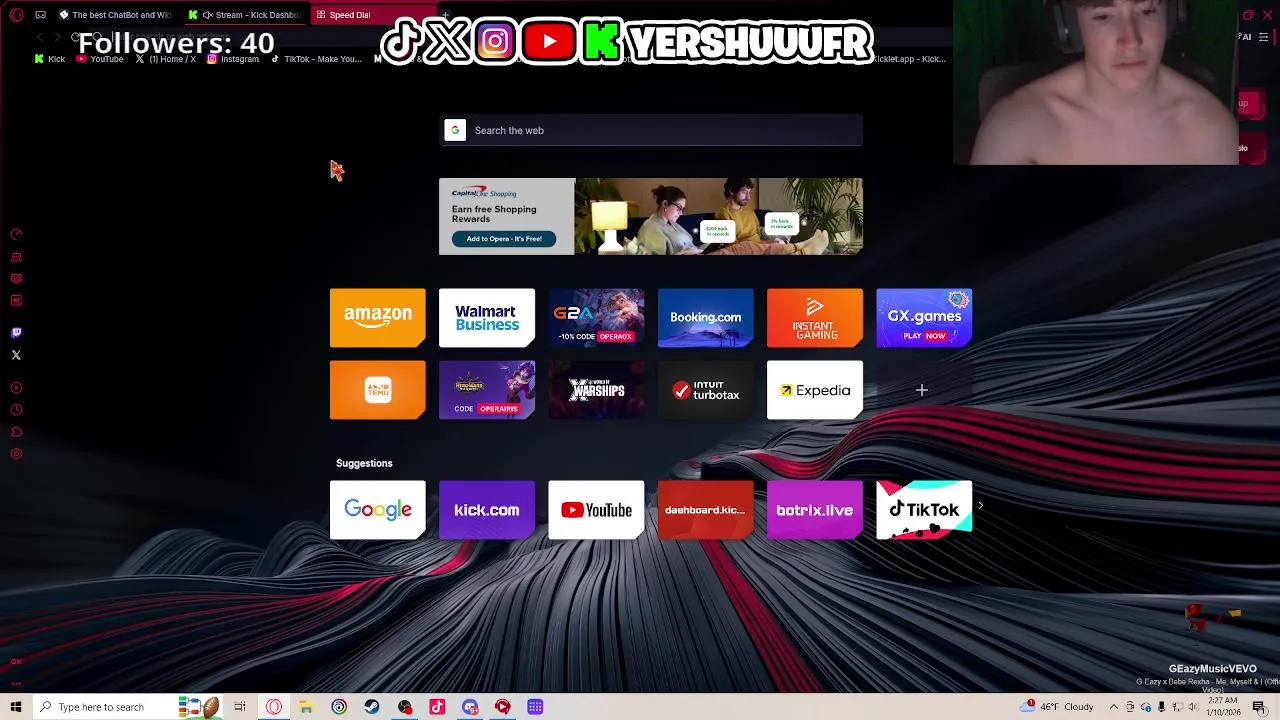Open the botrix.live suggestion tile
The image size is (1280, 720).
point(815,510)
